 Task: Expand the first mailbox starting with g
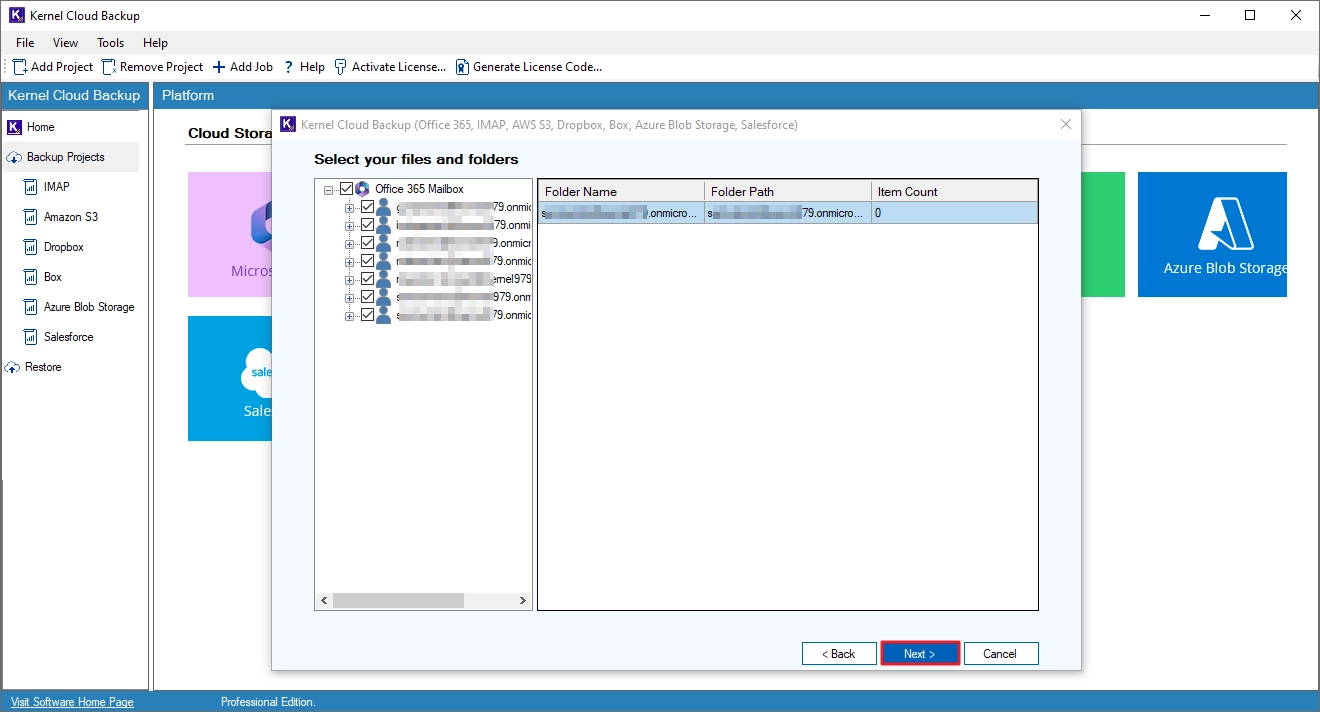(350, 208)
